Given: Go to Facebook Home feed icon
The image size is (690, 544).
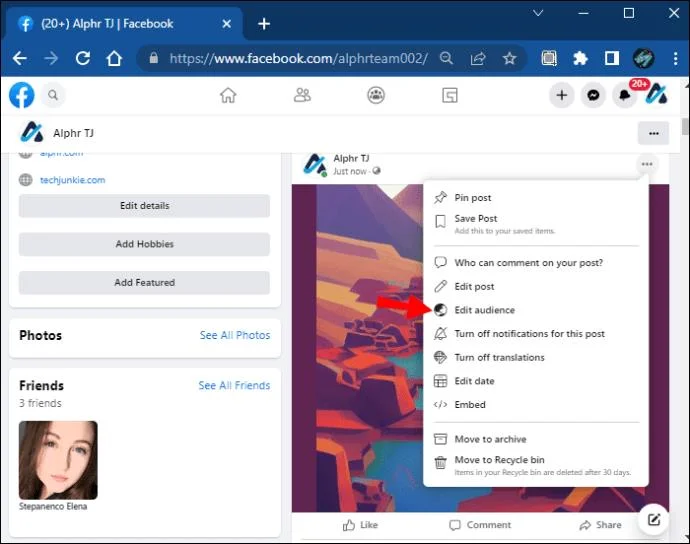Looking at the screenshot, I should [228, 95].
